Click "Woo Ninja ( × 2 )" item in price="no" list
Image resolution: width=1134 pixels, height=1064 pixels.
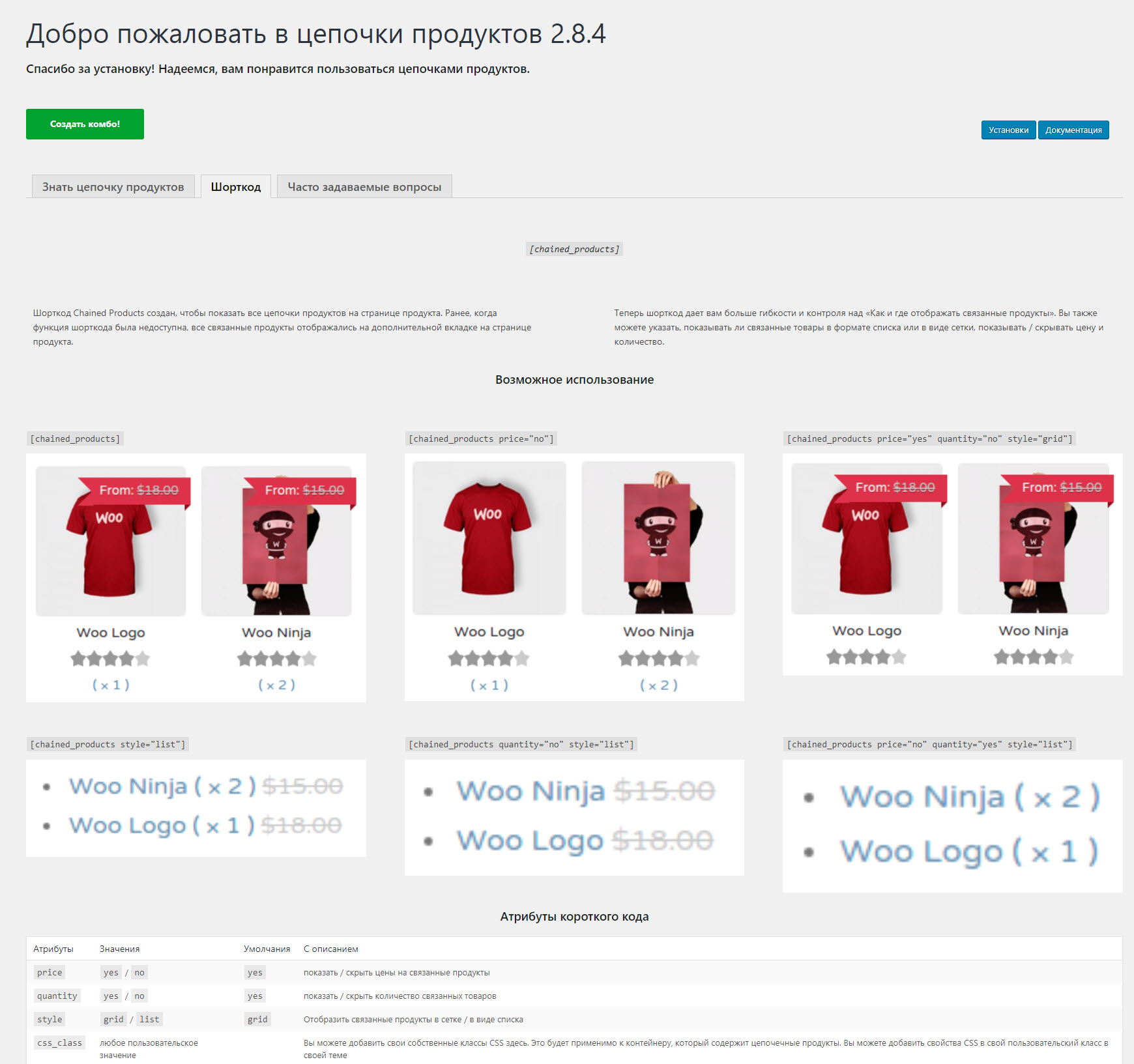970,797
